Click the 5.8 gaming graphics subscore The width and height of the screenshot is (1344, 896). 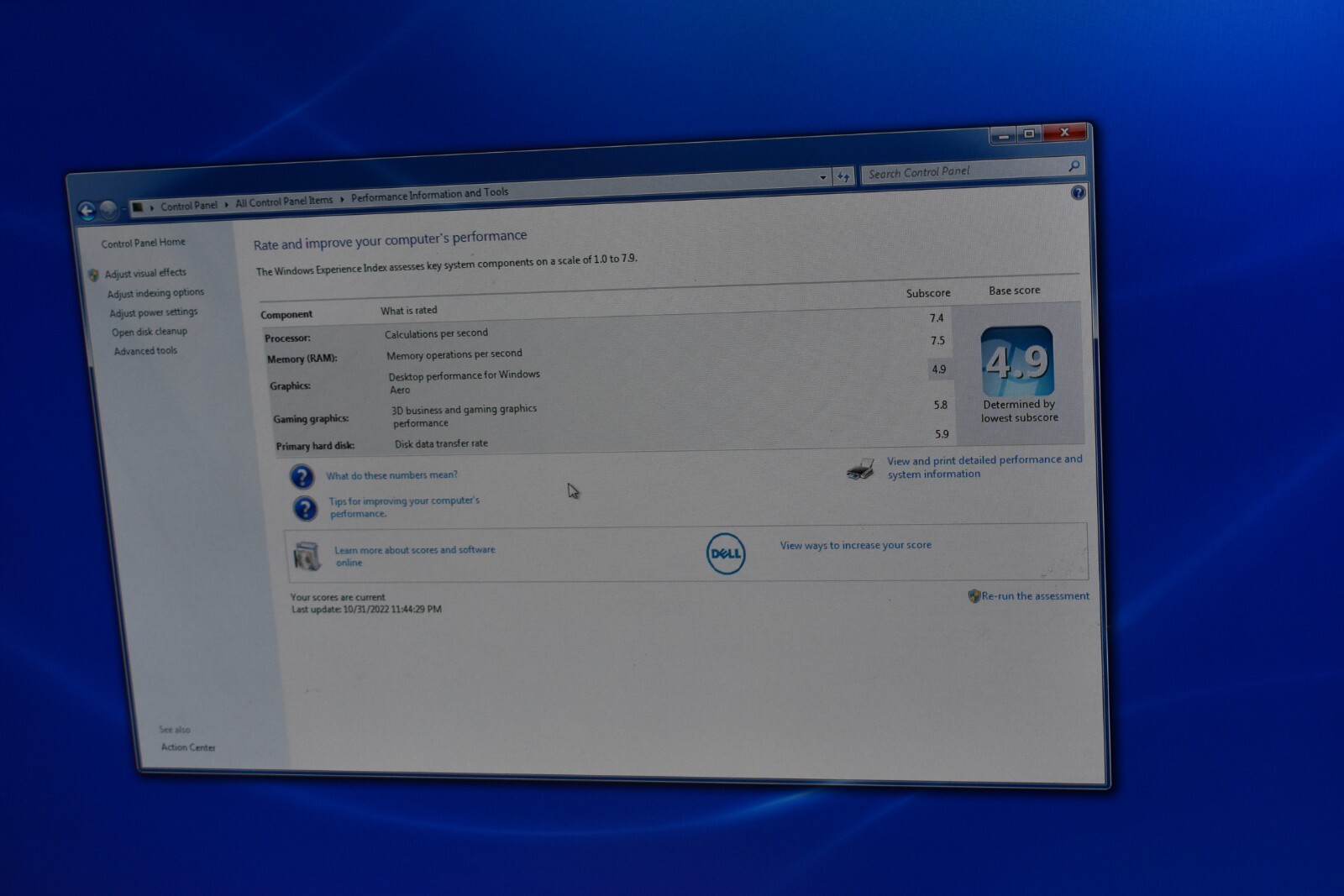pos(941,405)
